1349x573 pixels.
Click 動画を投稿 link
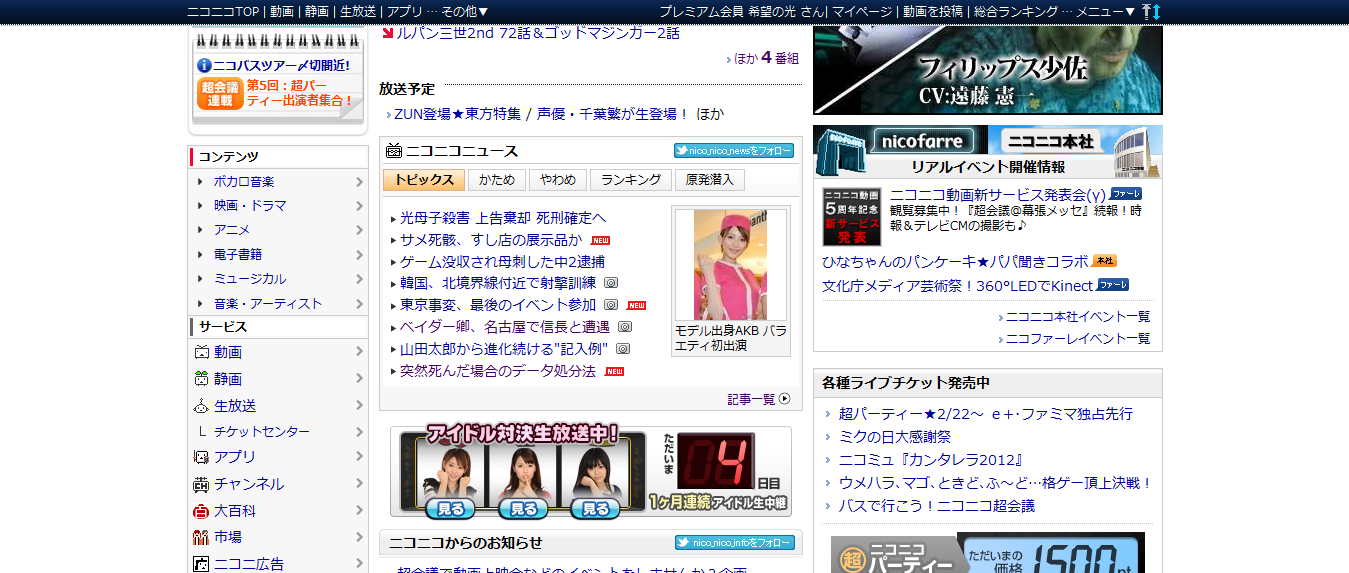tap(933, 11)
